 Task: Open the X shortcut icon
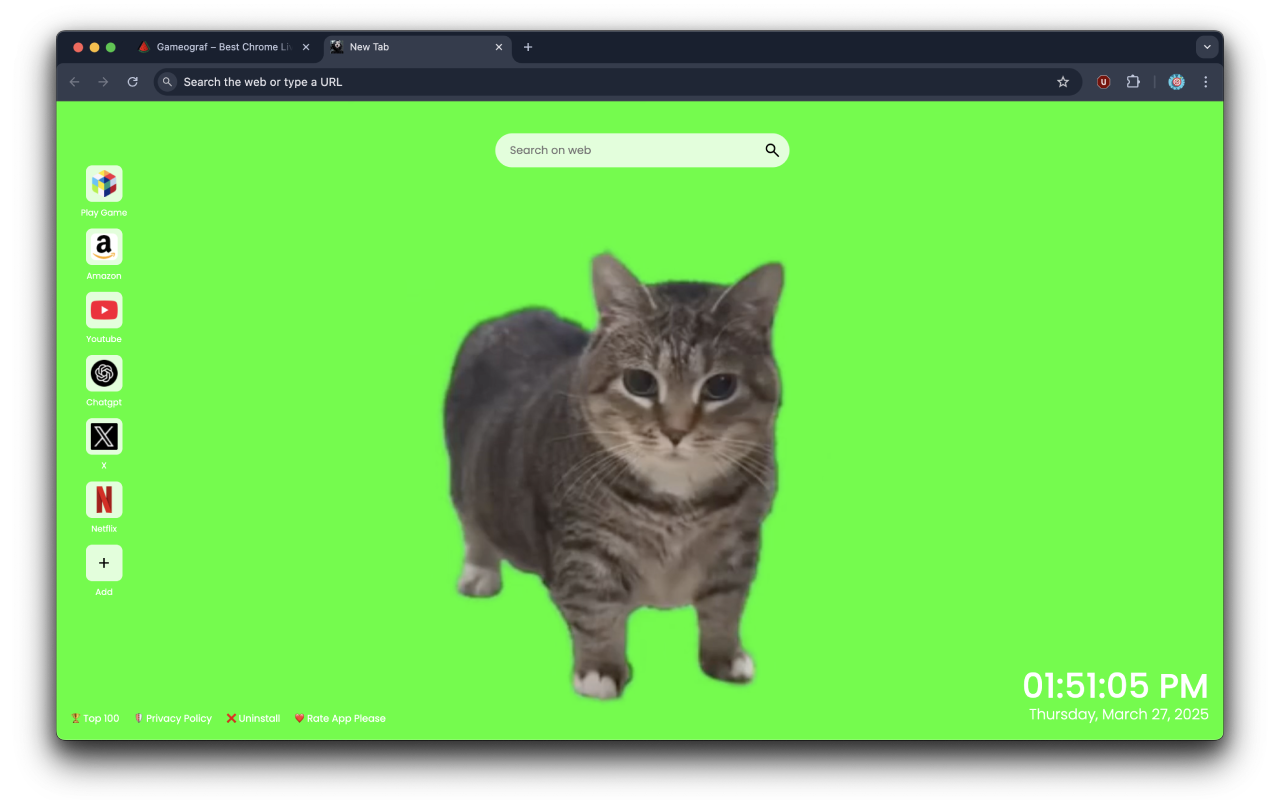(x=104, y=436)
